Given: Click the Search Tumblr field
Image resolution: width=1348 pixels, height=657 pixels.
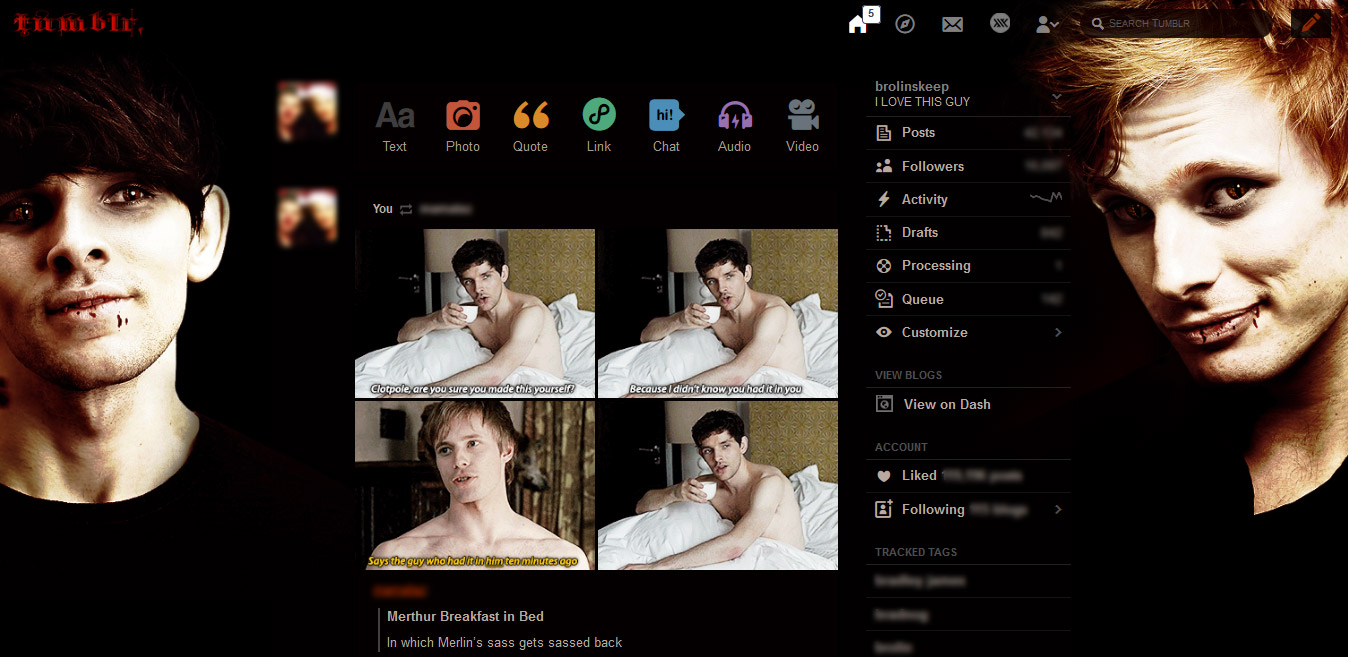Looking at the screenshot, I should tap(1180, 23).
